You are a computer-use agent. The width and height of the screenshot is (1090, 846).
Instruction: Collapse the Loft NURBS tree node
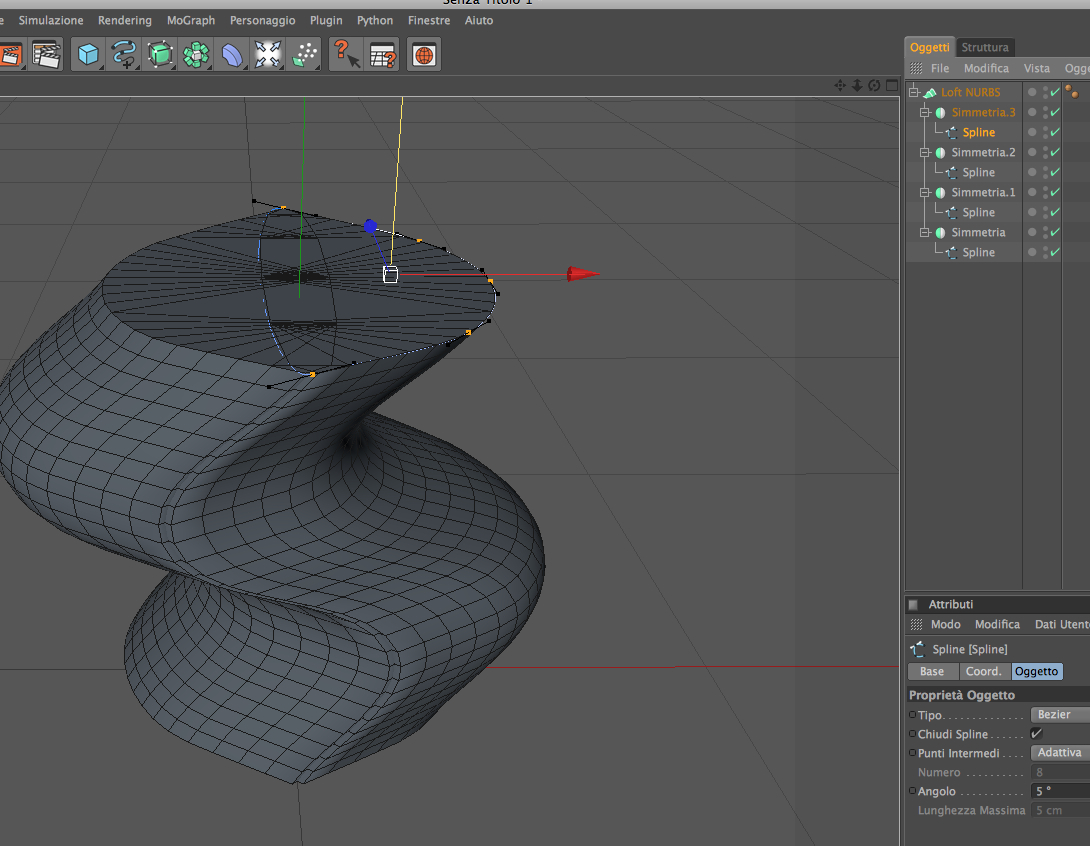click(913, 92)
